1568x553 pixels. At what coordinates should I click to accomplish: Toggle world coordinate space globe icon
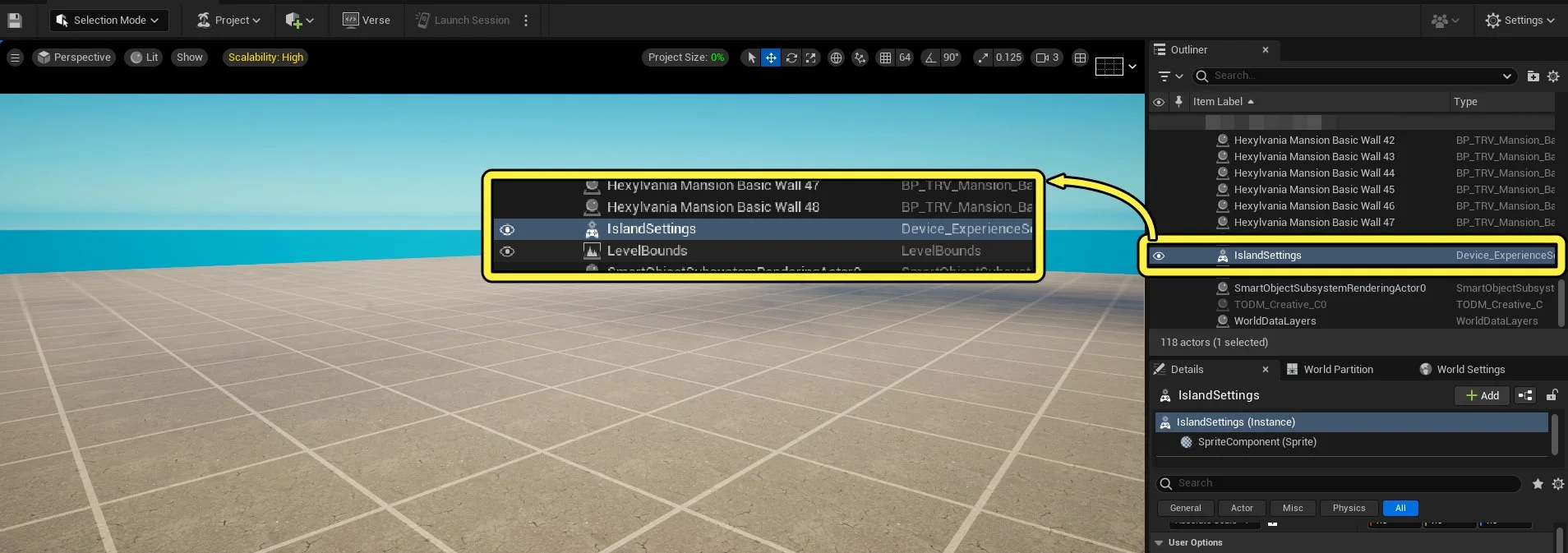pos(836,58)
